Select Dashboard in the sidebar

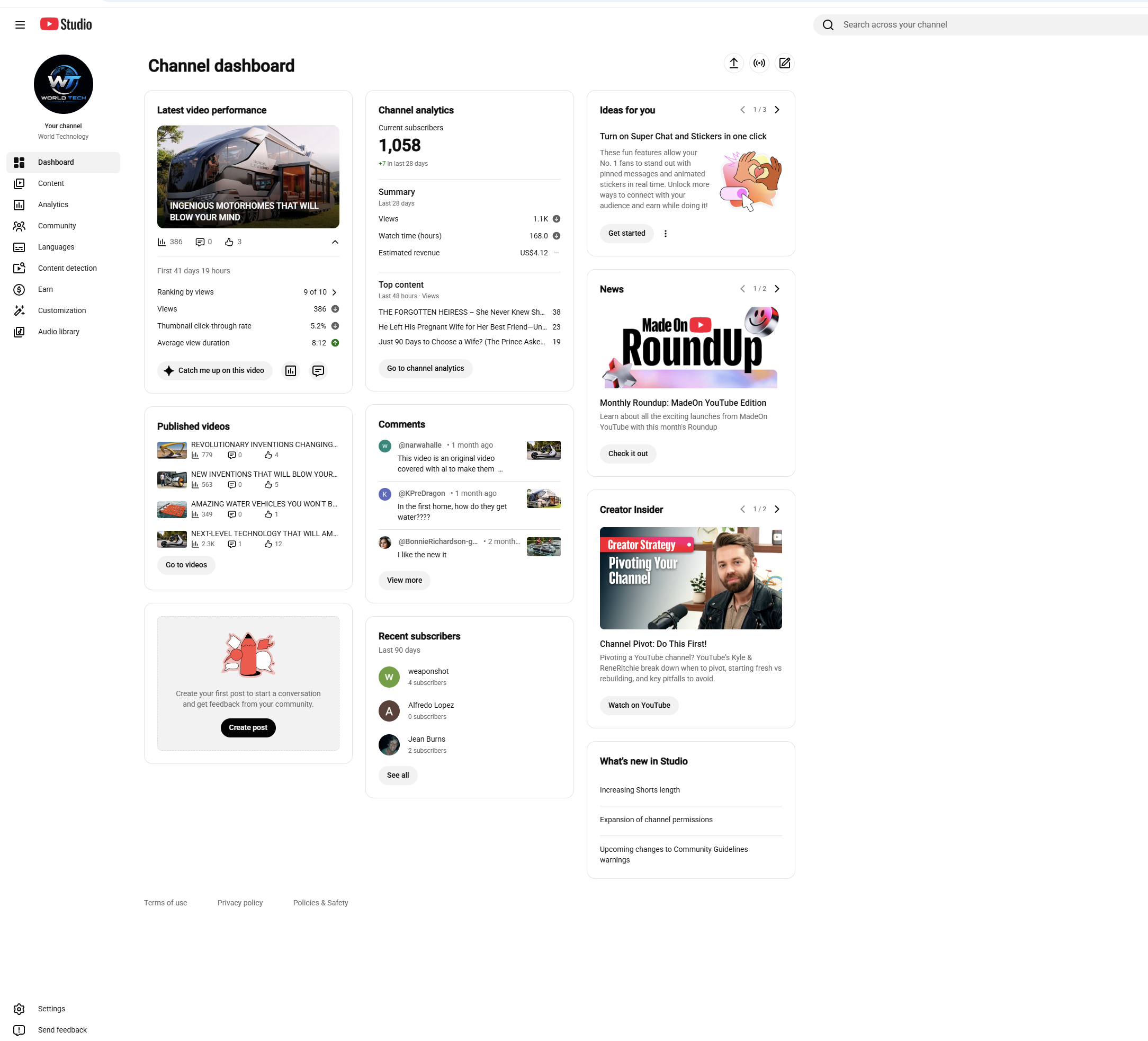tap(63, 163)
